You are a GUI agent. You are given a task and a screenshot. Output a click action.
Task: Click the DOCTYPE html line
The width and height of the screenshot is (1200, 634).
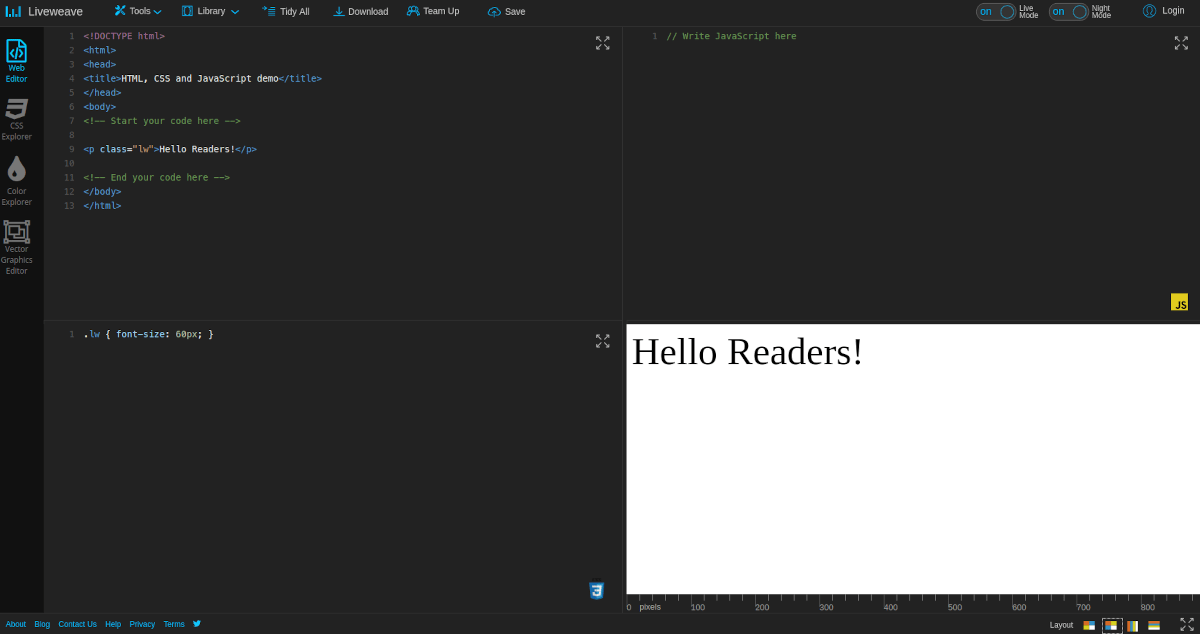[x=124, y=36]
